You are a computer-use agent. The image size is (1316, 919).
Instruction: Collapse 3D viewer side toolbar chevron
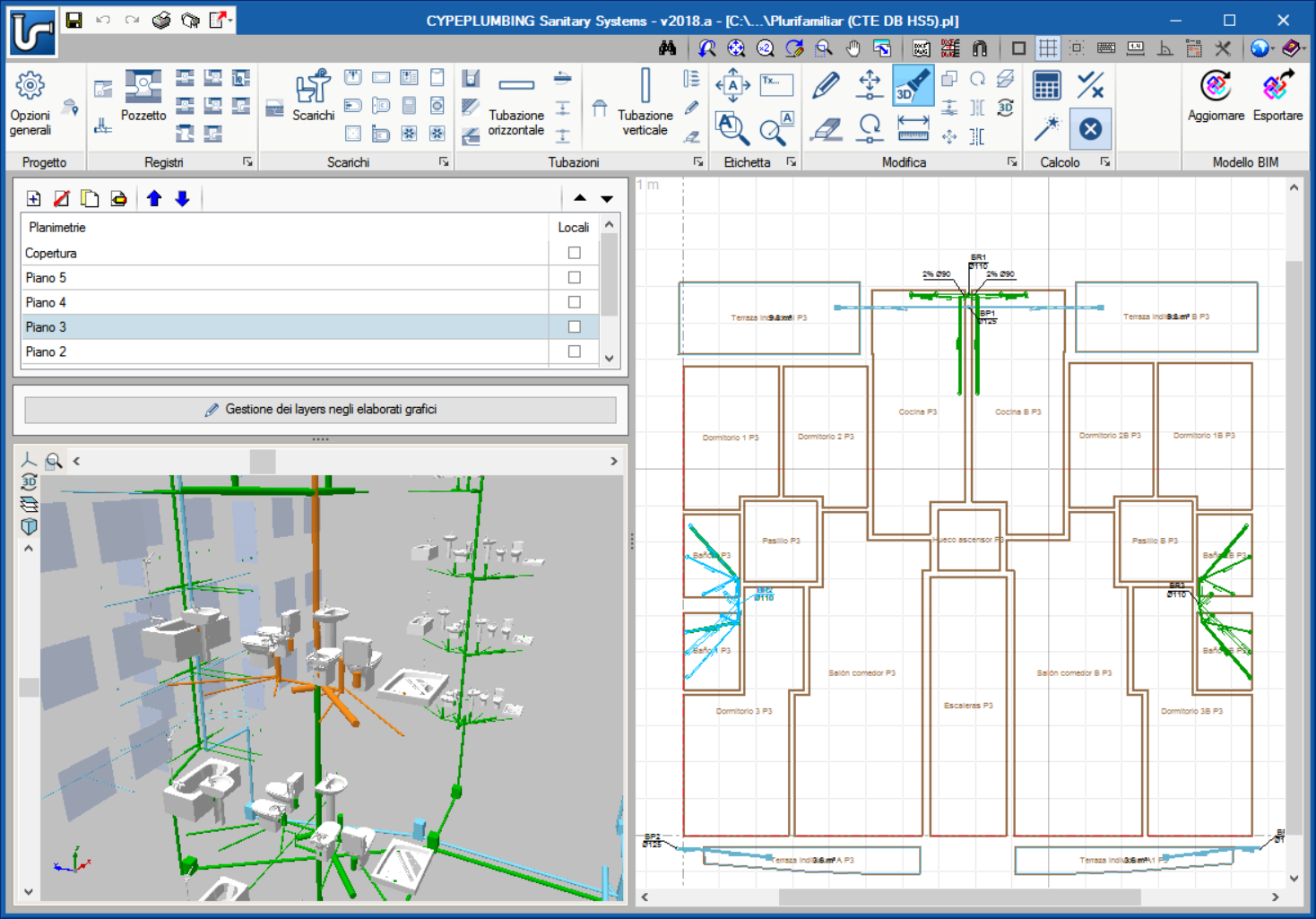[29, 549]
